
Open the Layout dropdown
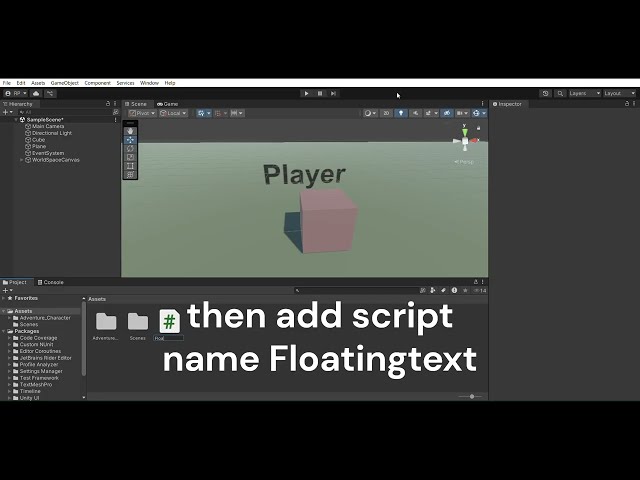[620, 93]
